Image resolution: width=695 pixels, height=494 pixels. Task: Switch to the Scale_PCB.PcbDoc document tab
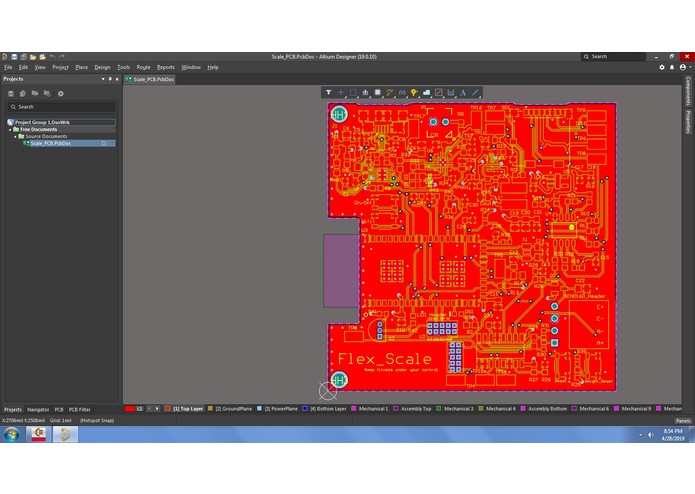click(150, 79)
